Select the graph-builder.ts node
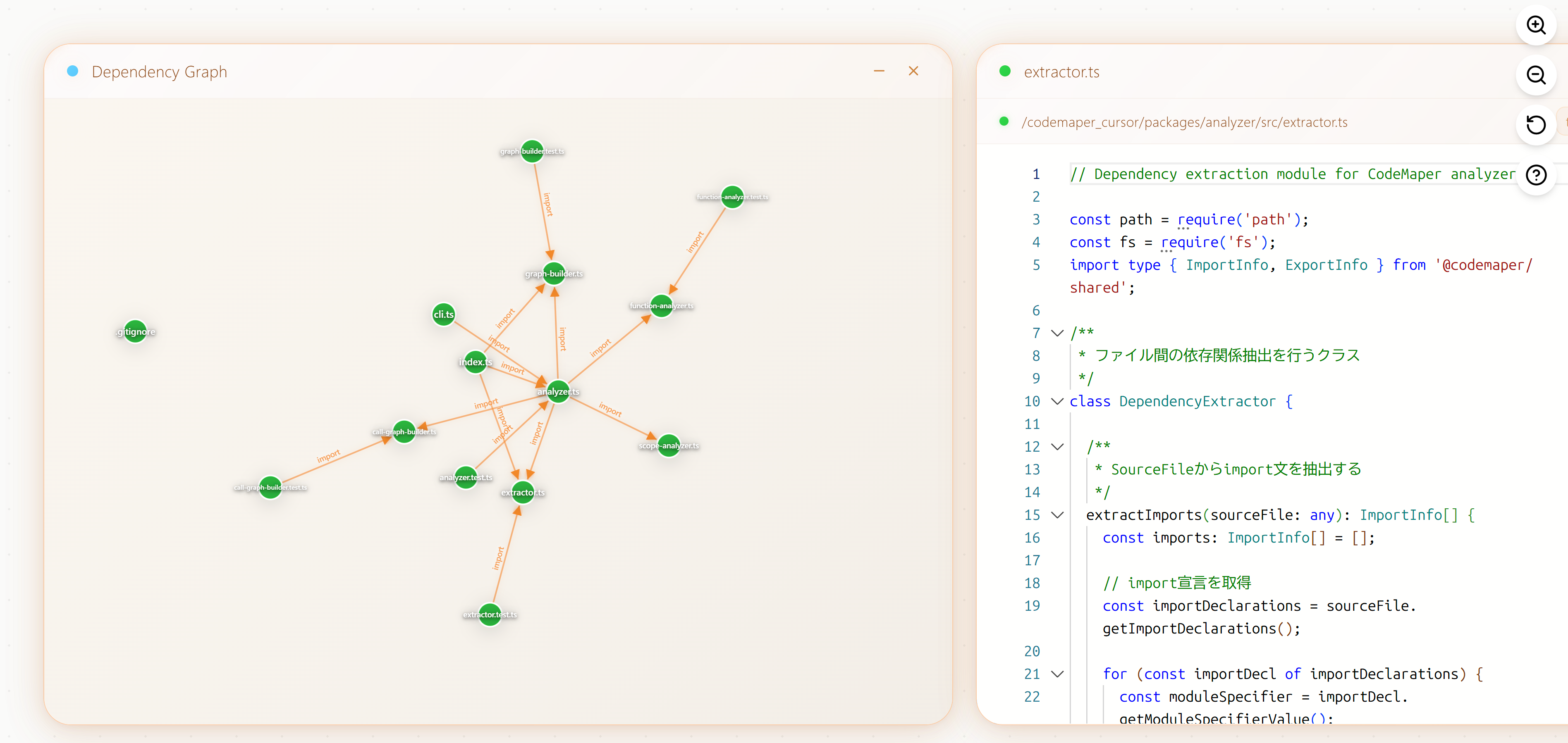1568x743 pixels. click(554, 274)
